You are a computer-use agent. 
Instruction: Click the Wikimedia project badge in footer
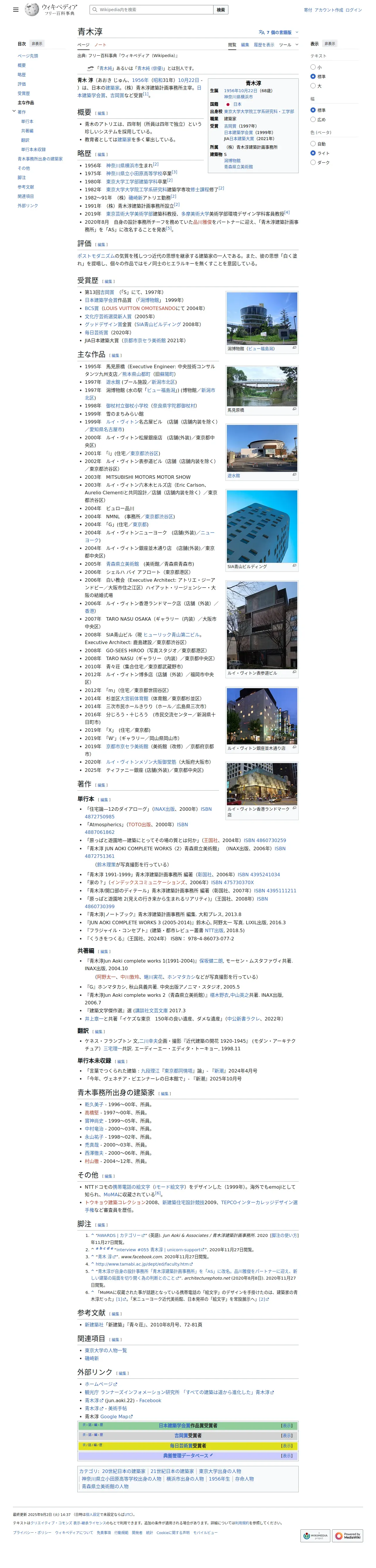(315, 1536)
